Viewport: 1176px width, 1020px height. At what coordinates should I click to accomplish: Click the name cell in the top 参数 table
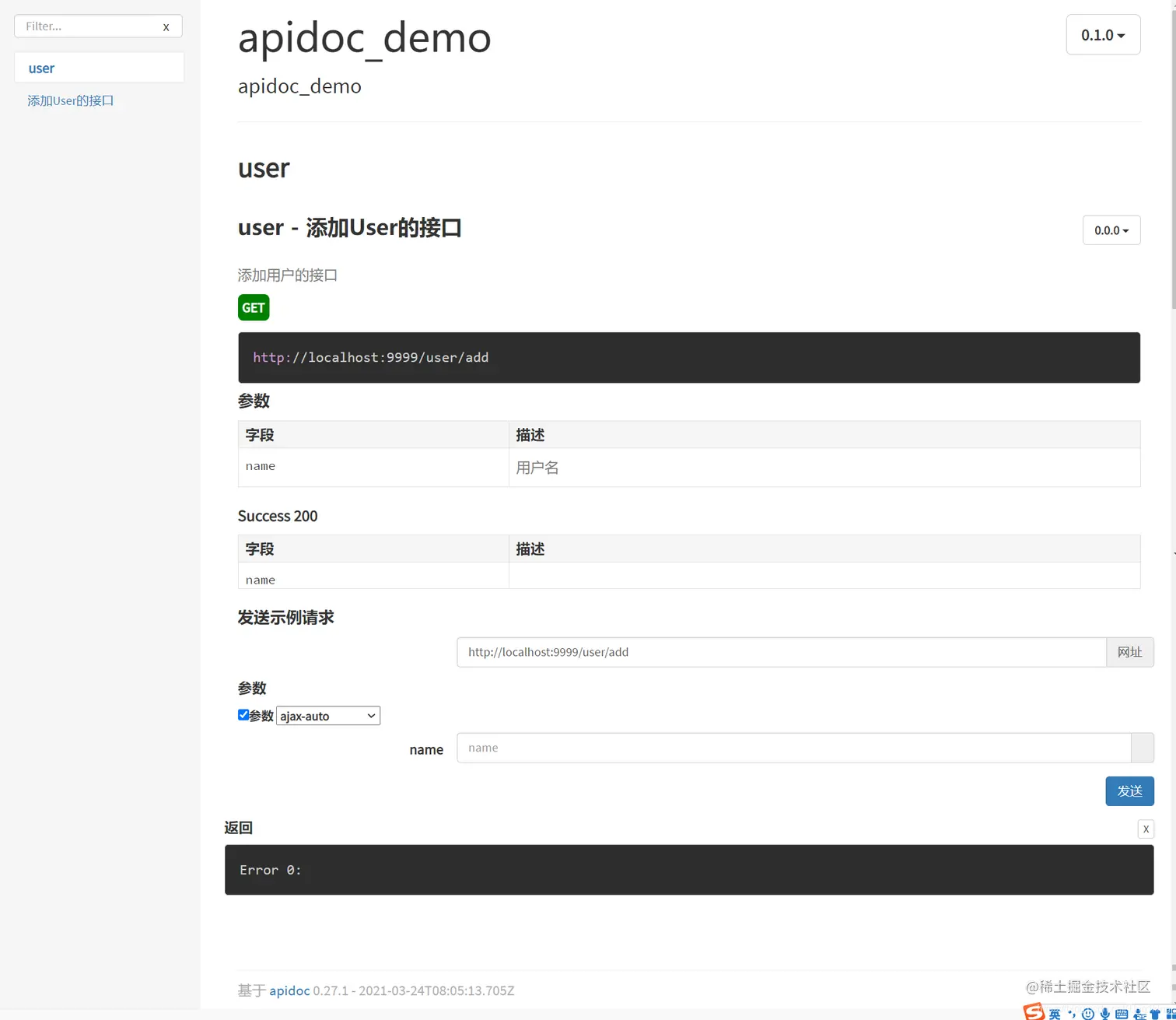[373, 468]
